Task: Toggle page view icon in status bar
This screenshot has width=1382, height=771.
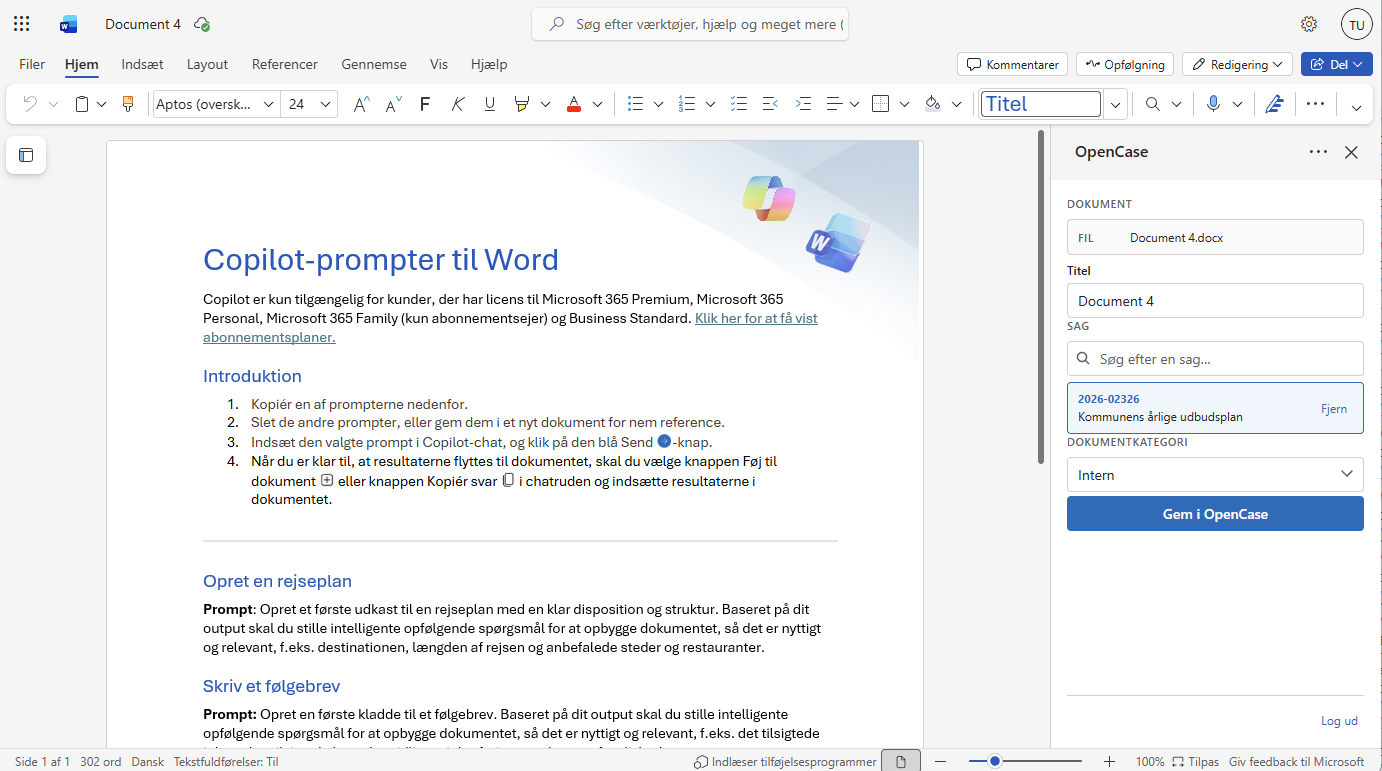Action: click(901, 762)
